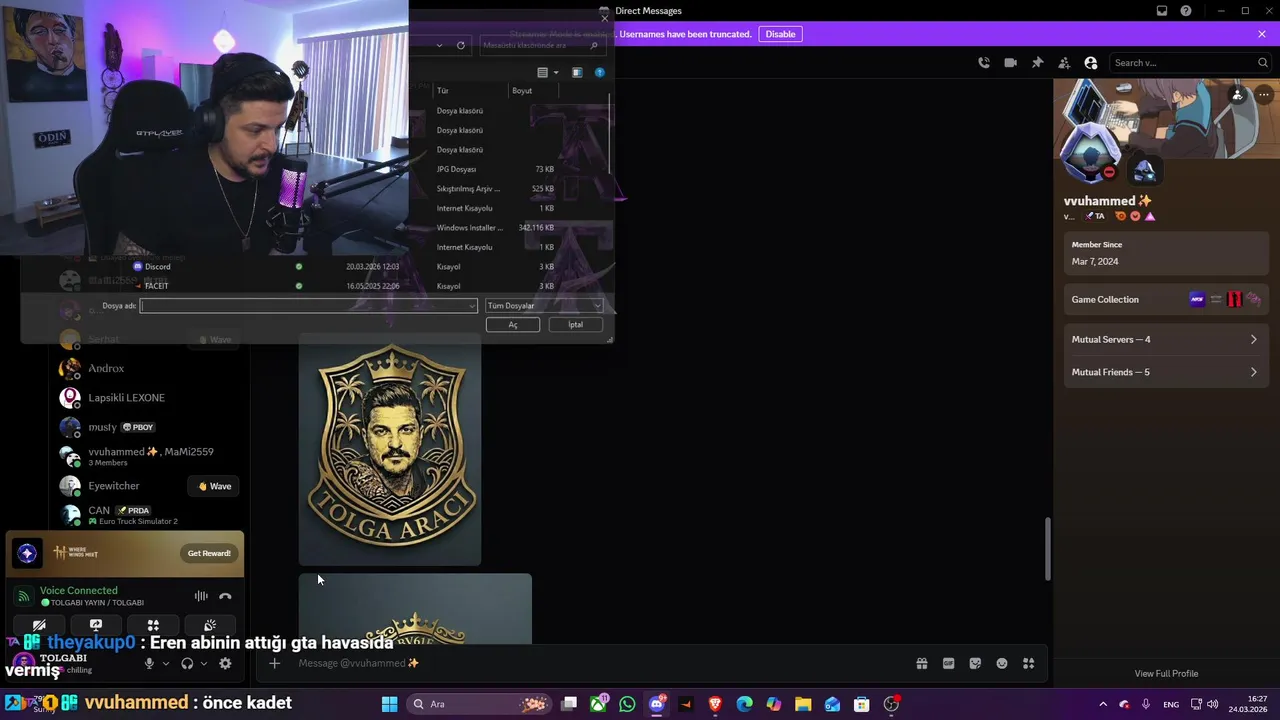Image resolution: width=1280 pixels, height=720 pixels.
Task: Open Game Collection in profile panel
Action: [x=1165, y=299]
